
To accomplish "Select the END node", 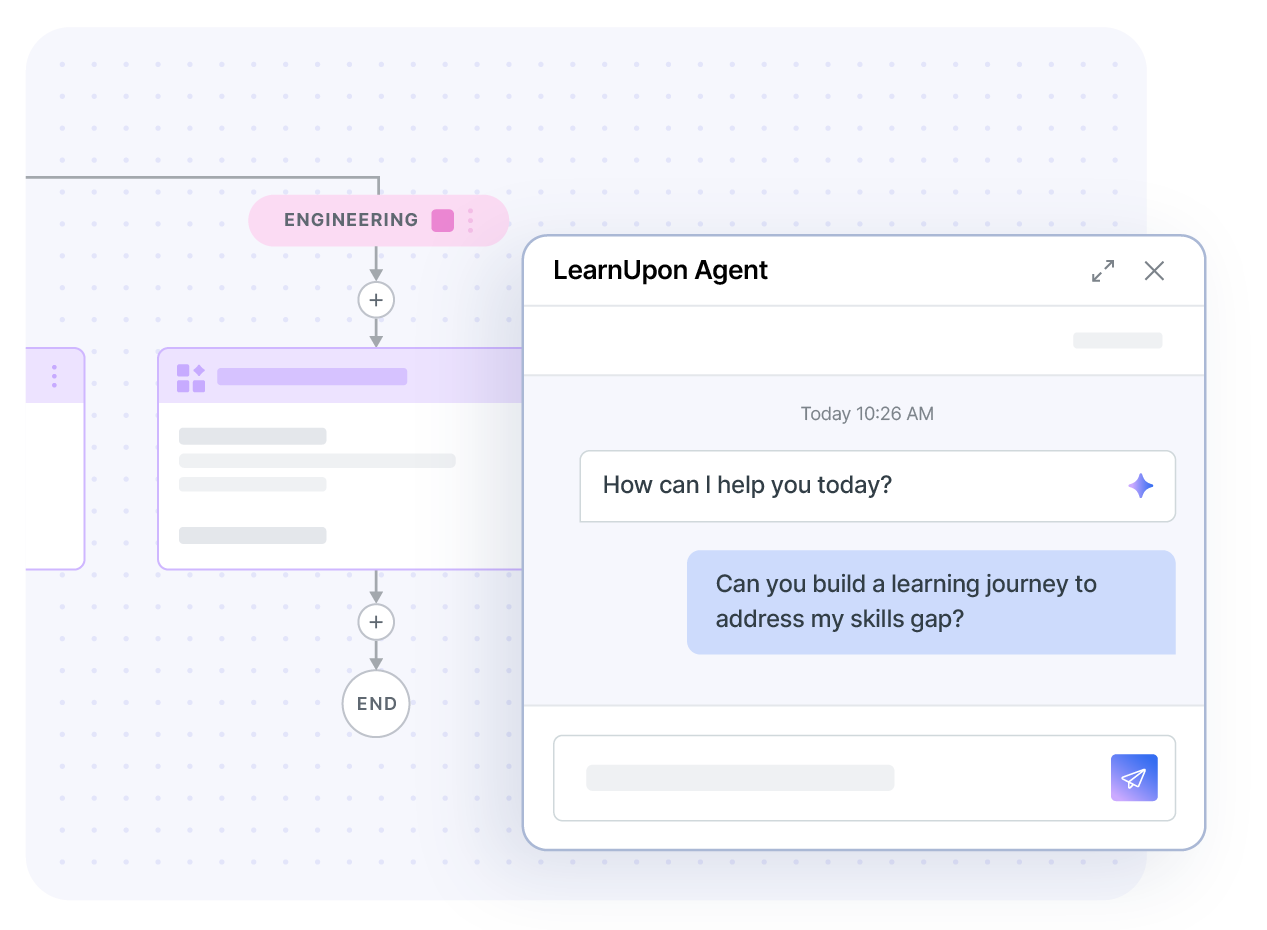I will (x=376, y=704).
